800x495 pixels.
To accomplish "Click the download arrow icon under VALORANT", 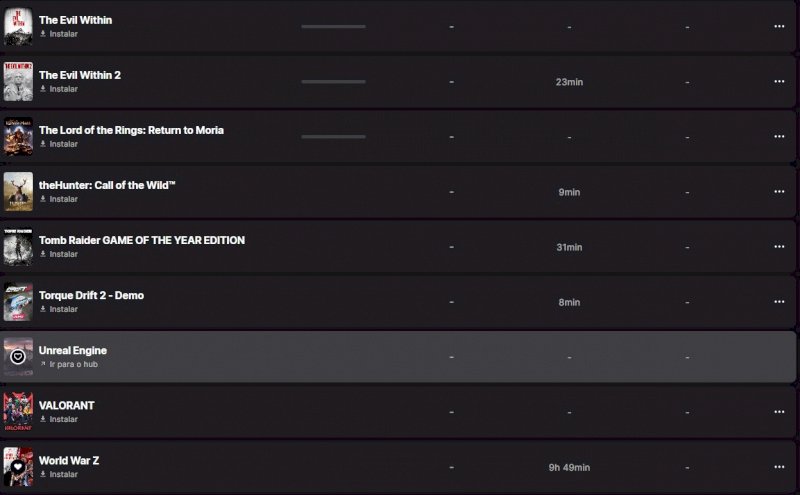I will click(43, 419).
